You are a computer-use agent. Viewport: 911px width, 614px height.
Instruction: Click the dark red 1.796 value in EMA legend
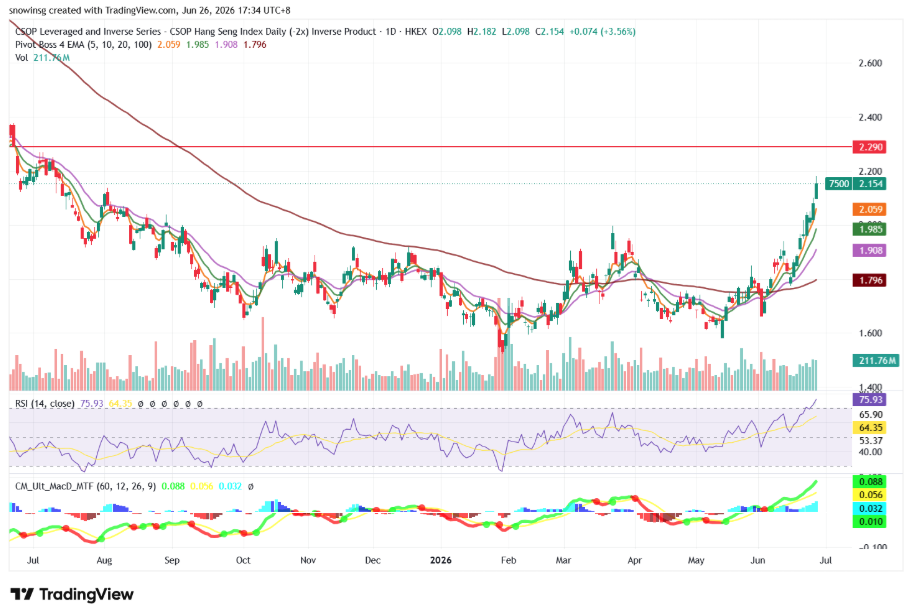coord(255,45)
